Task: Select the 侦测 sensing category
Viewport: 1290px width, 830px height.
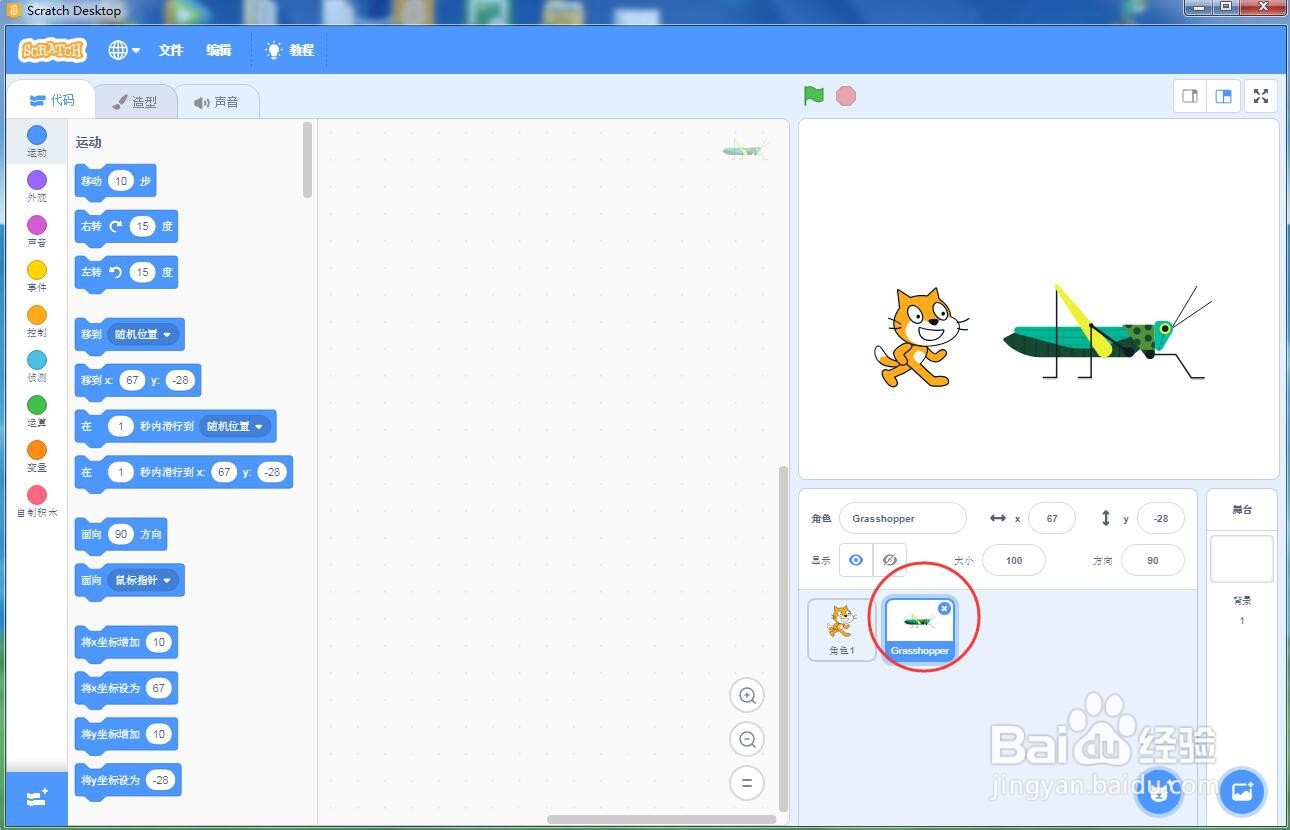Action: pos(37,367)
